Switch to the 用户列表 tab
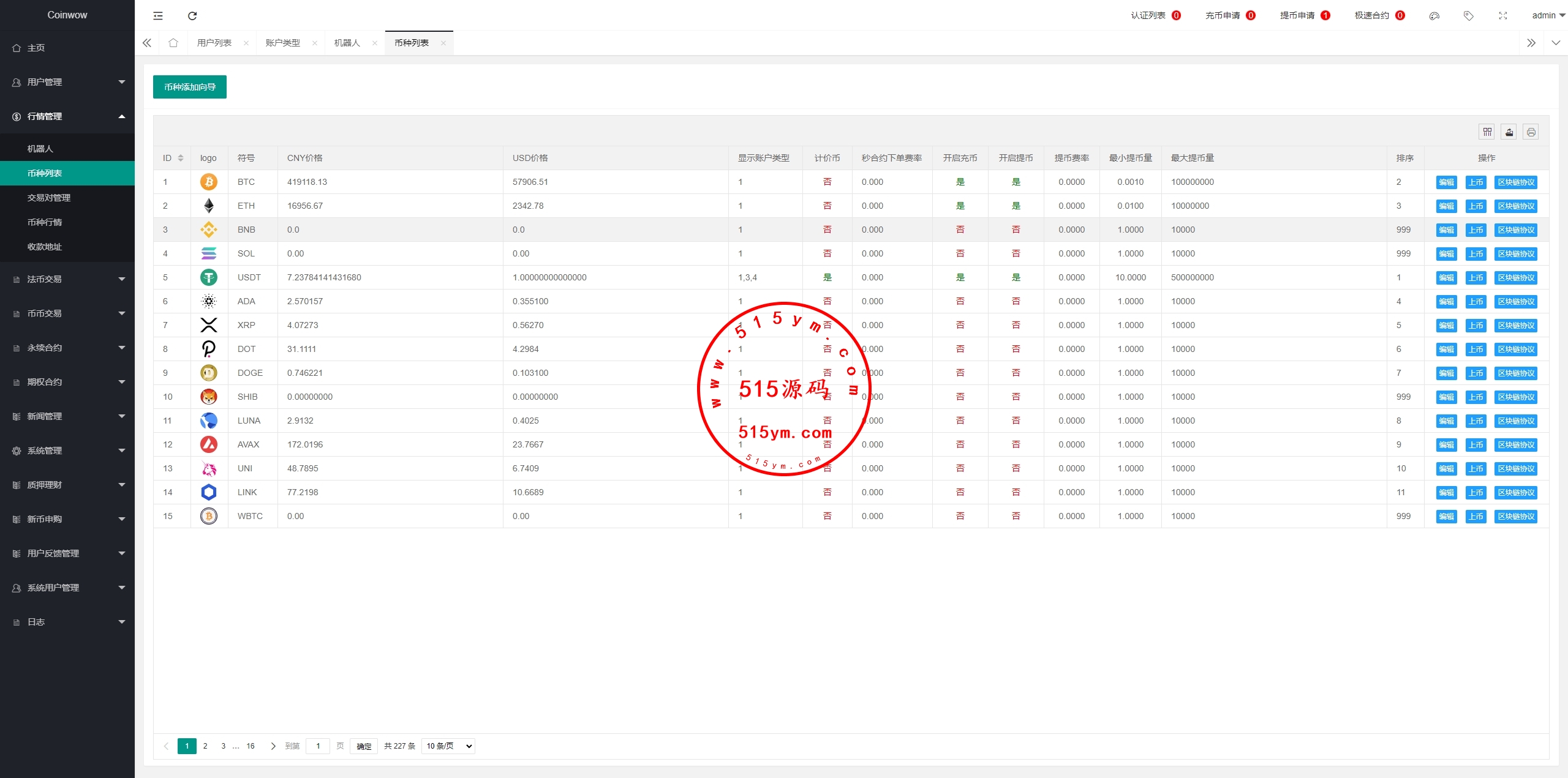The width and height of the screenshot is (1568, 778). click(214, 43)
